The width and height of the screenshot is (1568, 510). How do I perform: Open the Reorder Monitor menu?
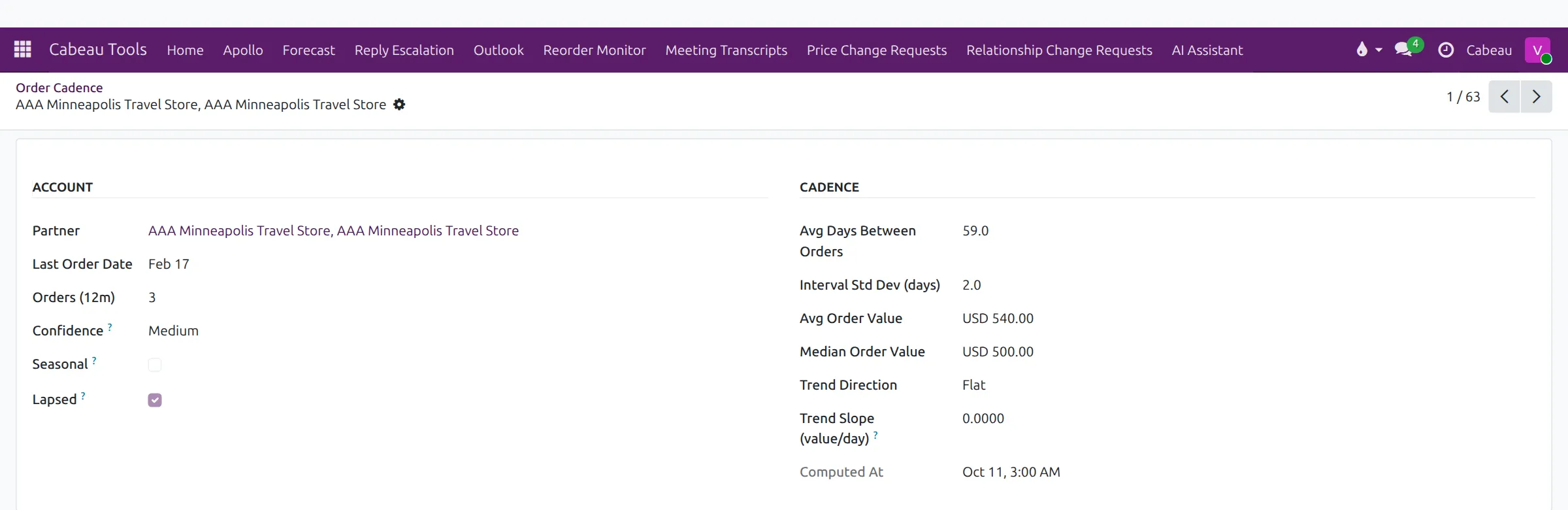coord(595,50)
